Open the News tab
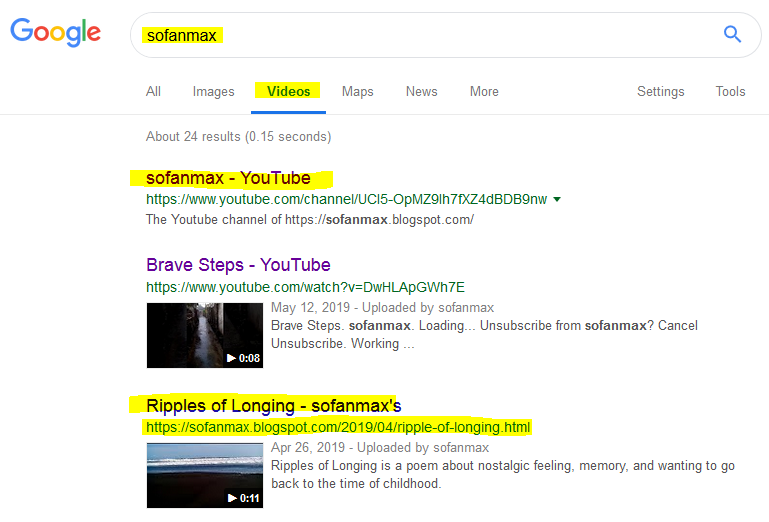Image resolution: width=769 pixels, height=522 pixels. click(421, 91)
